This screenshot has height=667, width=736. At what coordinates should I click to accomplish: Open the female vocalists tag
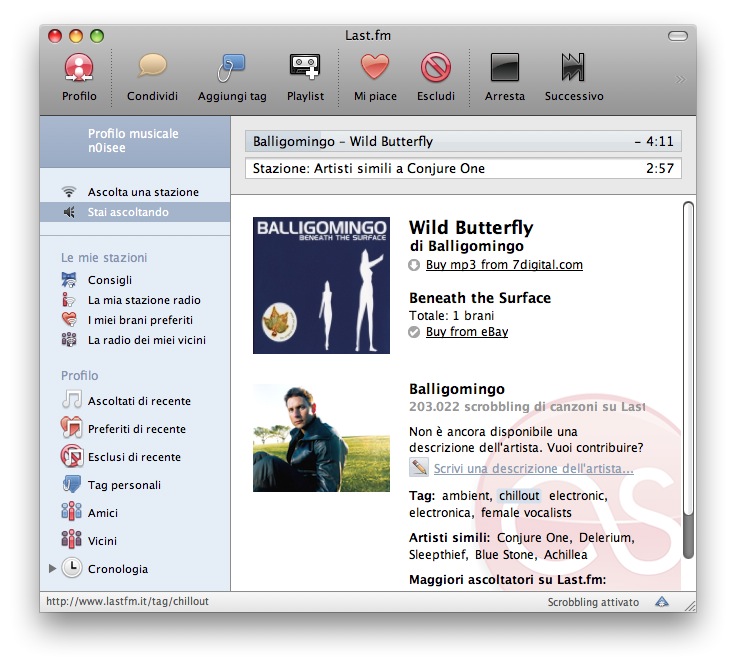[x=526, y=513]
